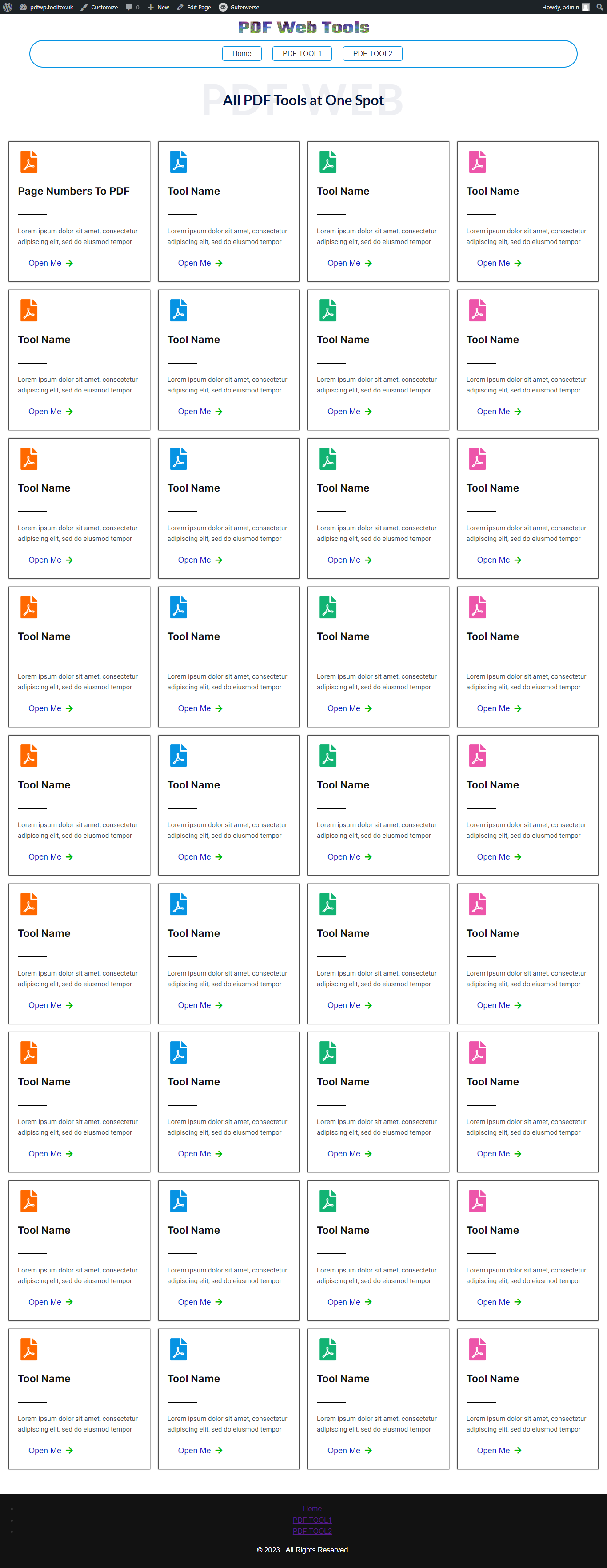Click the pink PDF icon in top row
The width and height of the screenshot is (607, 1568).
tap(477, 162)
